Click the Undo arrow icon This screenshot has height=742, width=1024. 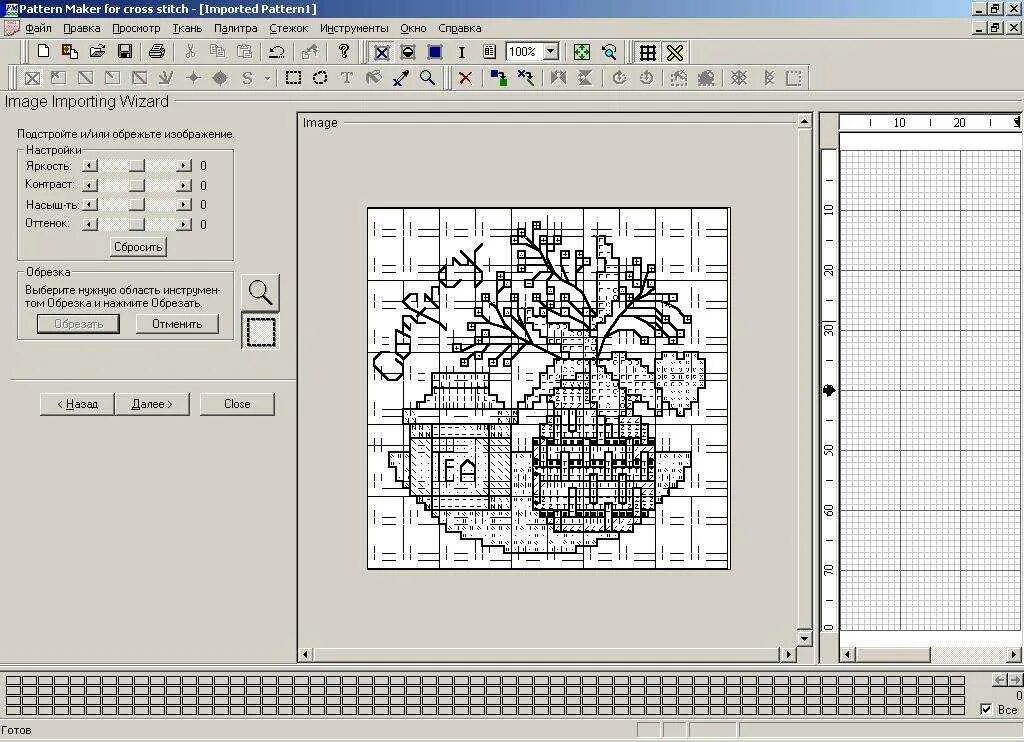pos(277,52)
